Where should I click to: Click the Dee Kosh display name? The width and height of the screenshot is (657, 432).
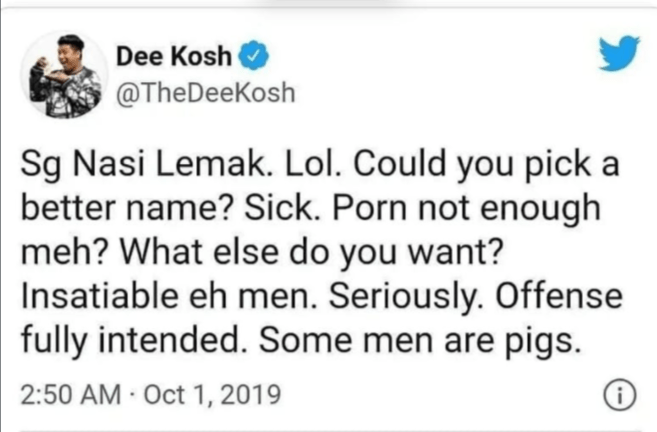[x=173, y=56]
